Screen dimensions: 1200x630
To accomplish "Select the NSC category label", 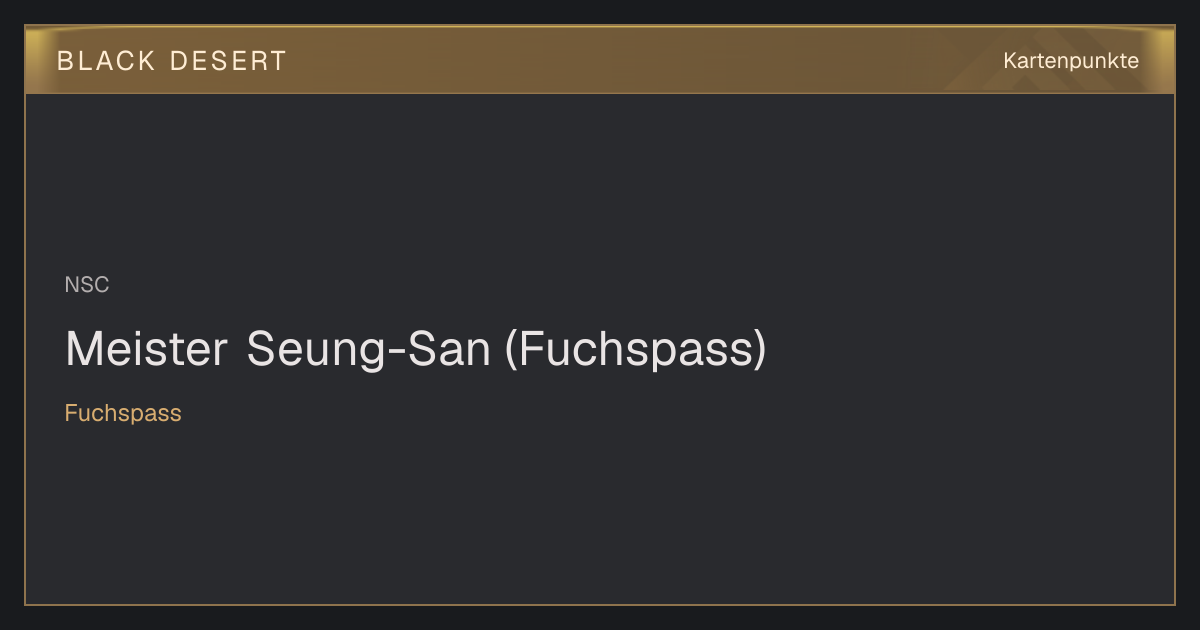I will pyautogui.click(x=87, y=285).
